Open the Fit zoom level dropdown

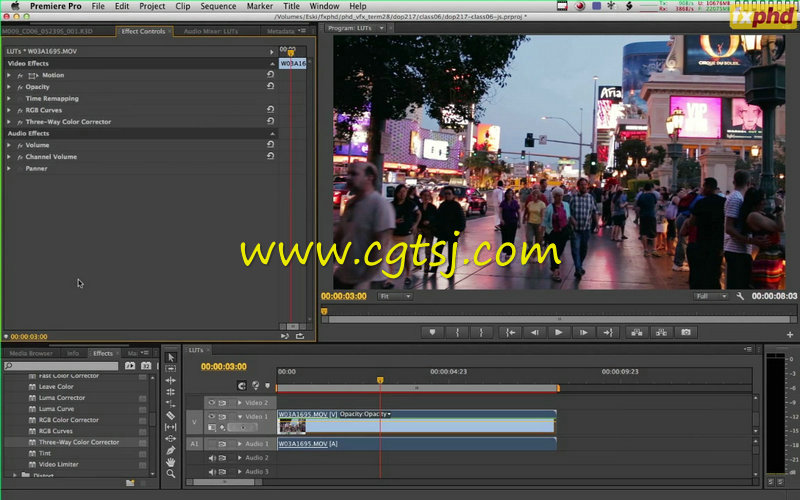click(x=395, y=296)
